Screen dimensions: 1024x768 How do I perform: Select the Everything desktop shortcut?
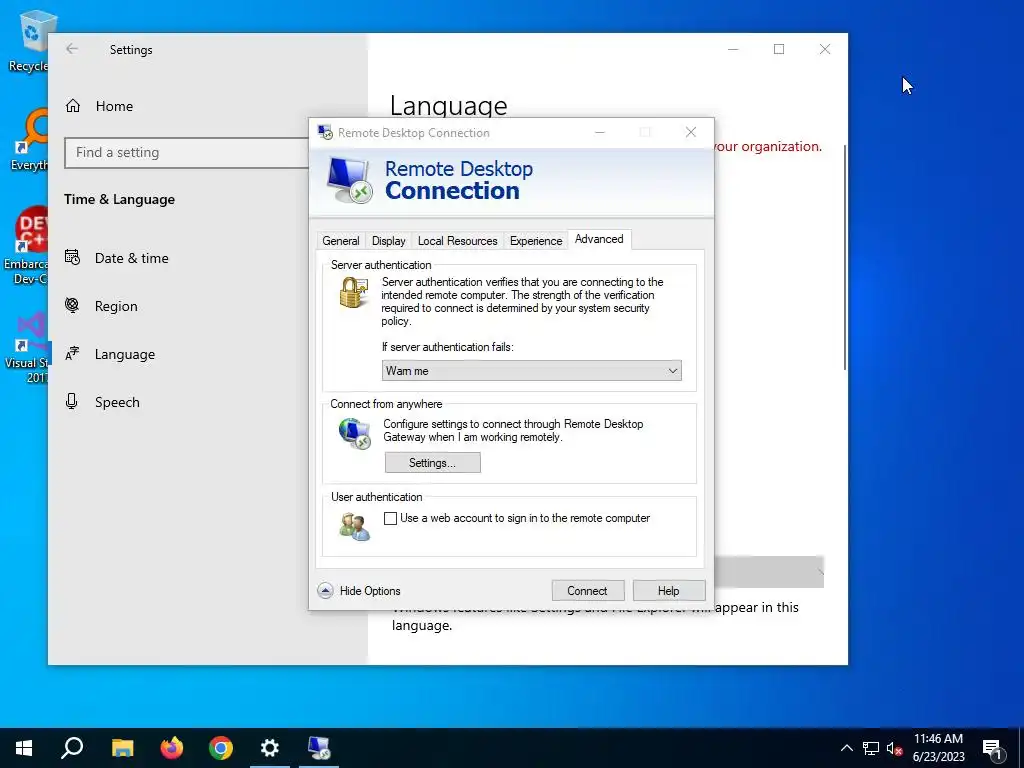(x=28, y=140)
